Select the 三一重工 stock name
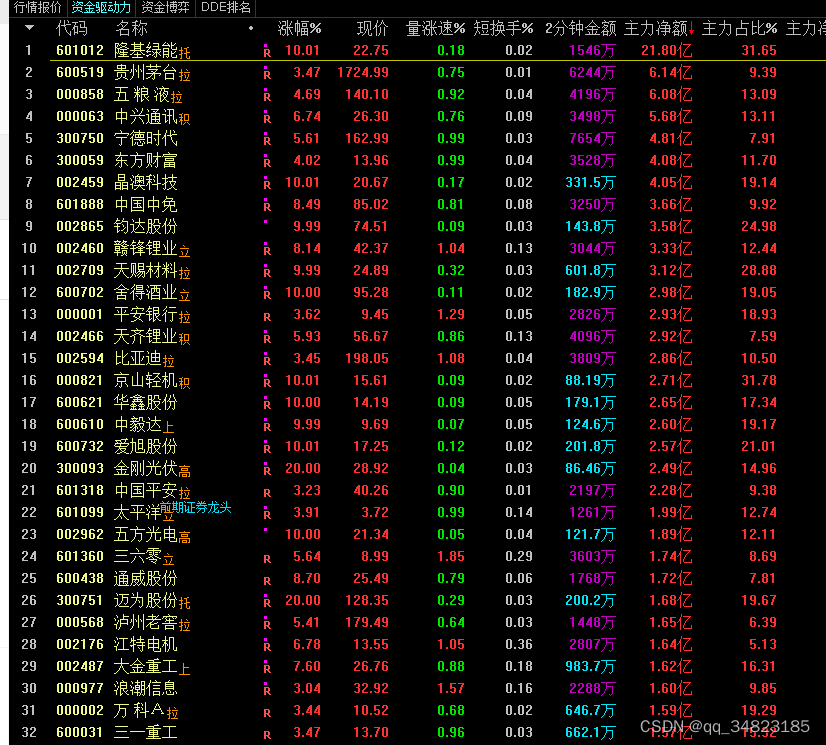826x745 pixels. [x=146, y=732]
